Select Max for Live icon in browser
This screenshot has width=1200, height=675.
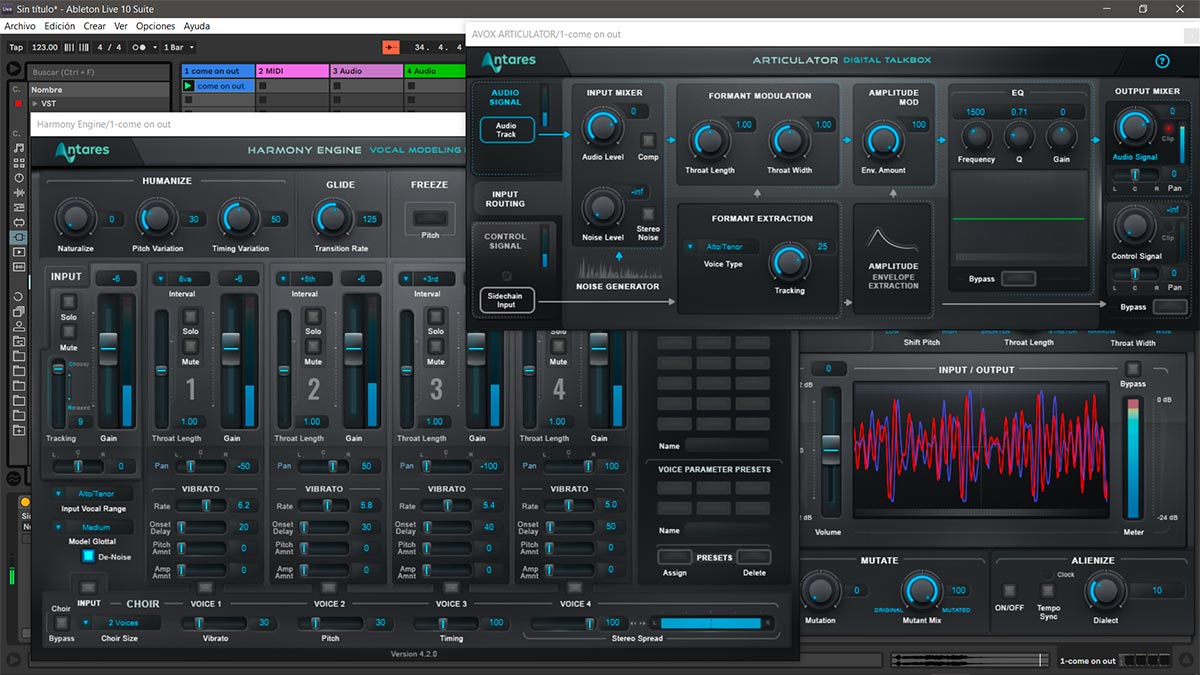[x=19, y=222]
